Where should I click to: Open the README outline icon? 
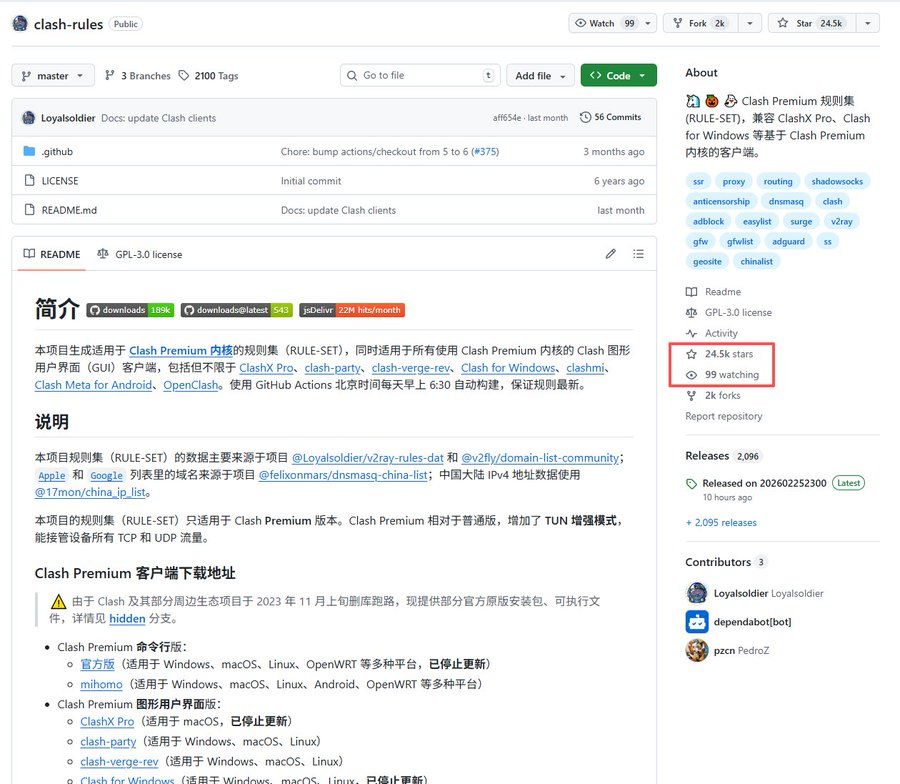(x=638, y=254)
